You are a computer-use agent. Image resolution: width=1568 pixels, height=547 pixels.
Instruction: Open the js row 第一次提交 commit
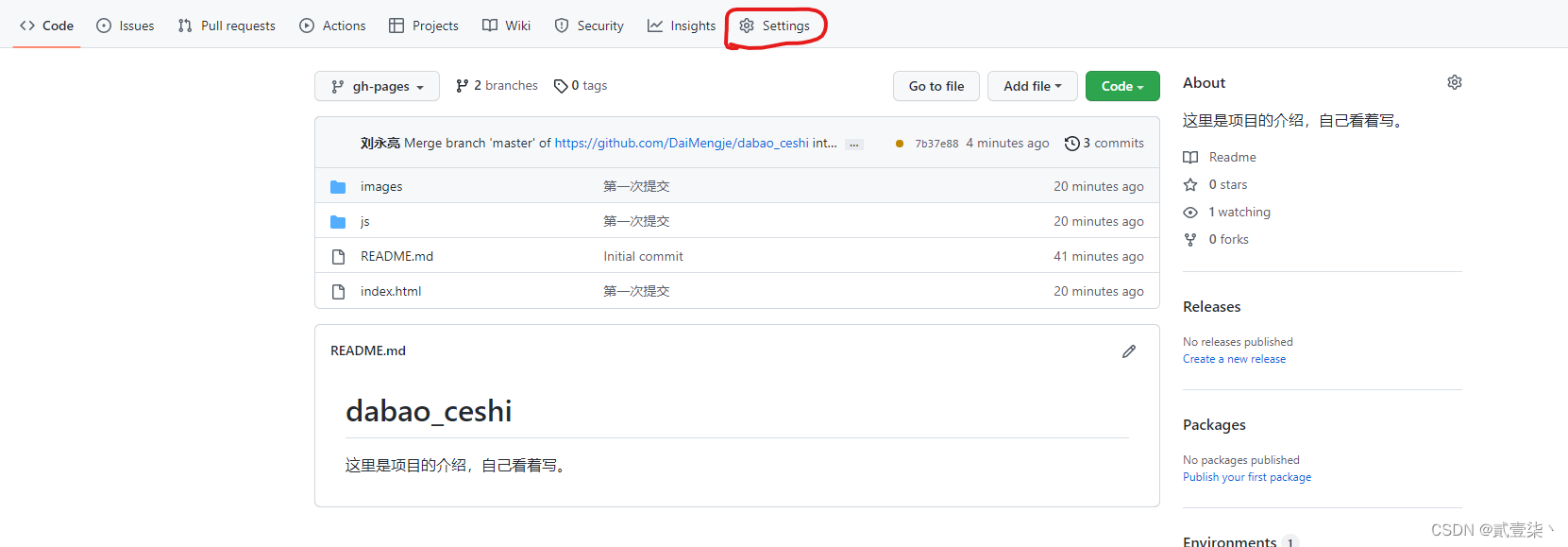(x=636, y=221)
